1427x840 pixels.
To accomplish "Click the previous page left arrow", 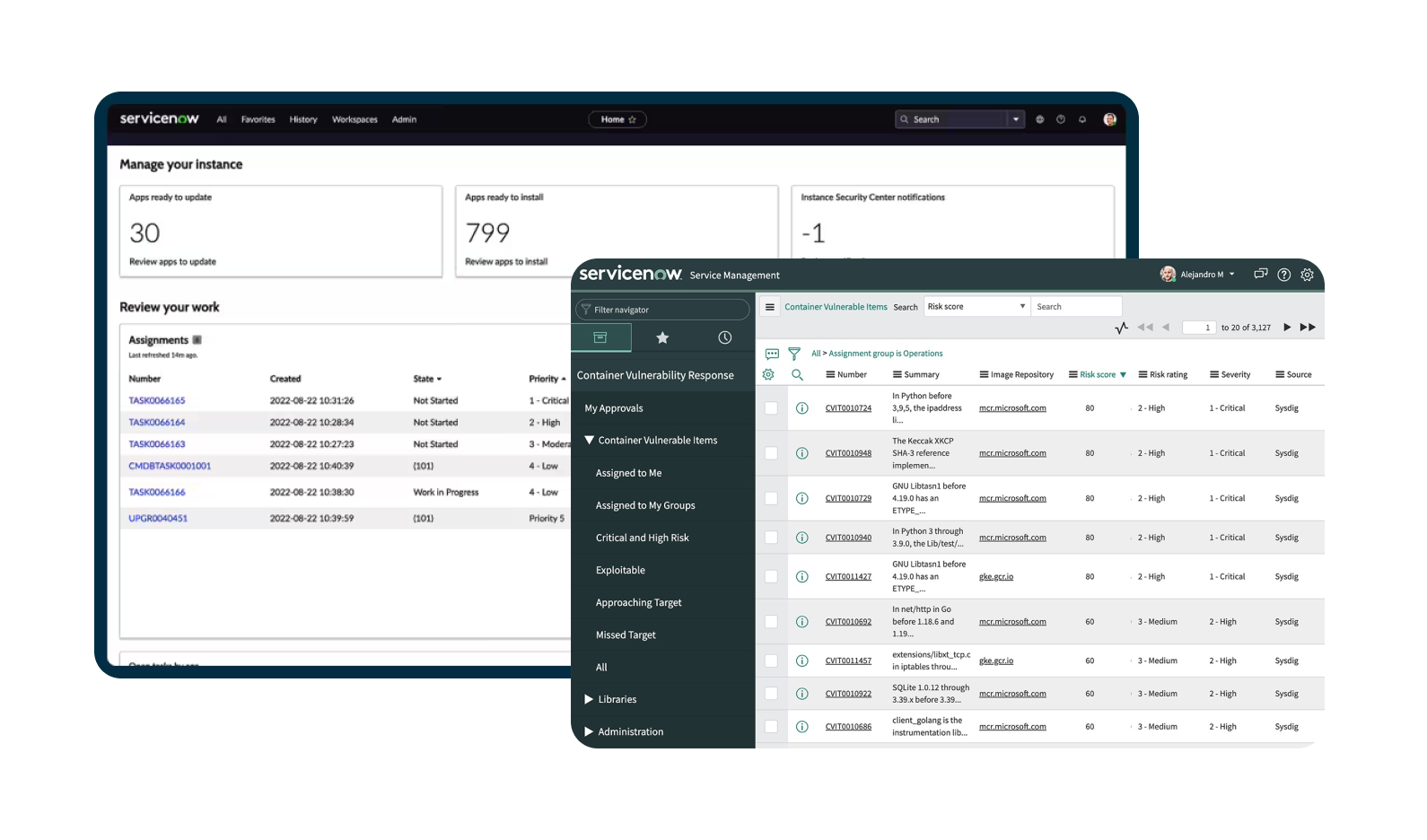I will pos(1166,328).
